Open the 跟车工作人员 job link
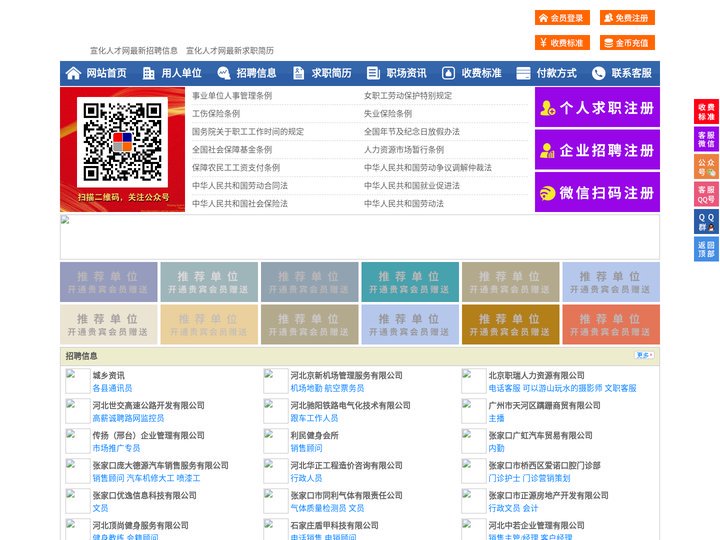Viewport: 720px width, 540px height. pyautogui.click(x=315, y=418)
